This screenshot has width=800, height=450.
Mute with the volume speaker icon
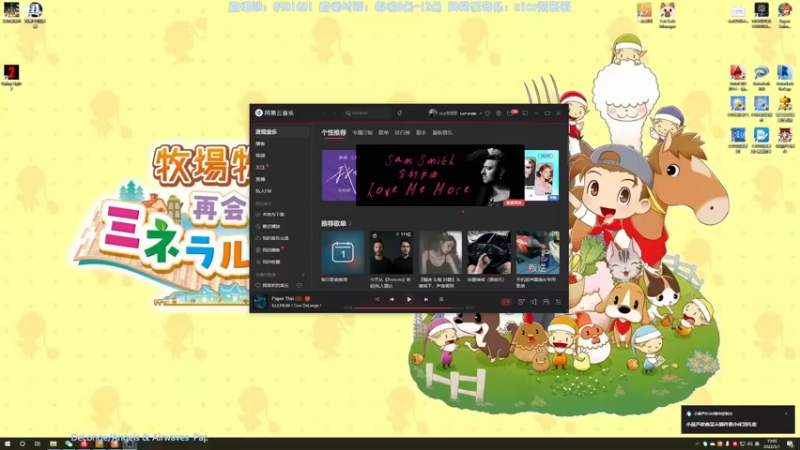[x=533, y=302]
